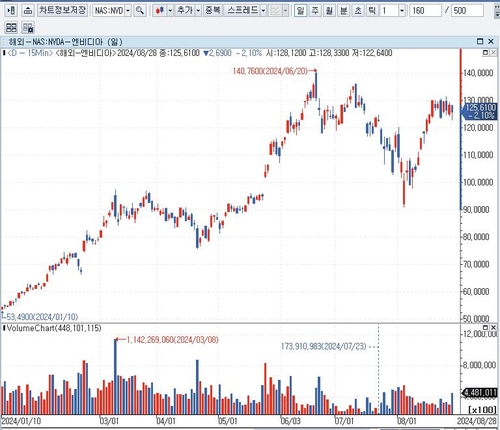
Task: Click the blue 125.6100 current price marker
Action: [x=479, y=111]
